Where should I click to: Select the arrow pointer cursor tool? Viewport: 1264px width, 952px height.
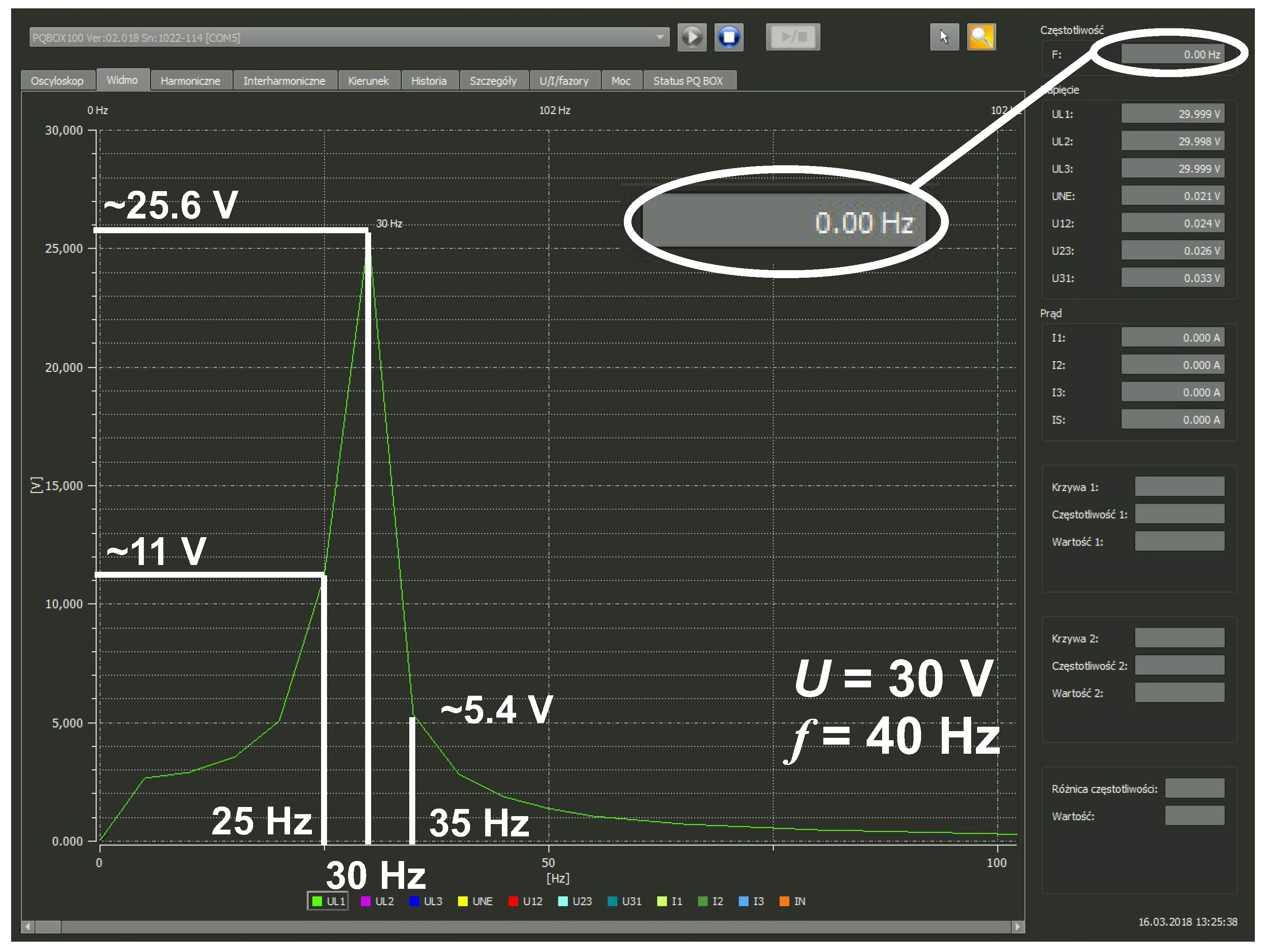click(944, 38)
